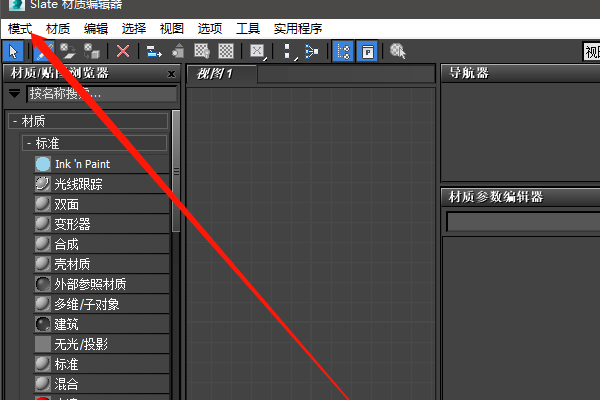Click Lay Out Children icon

point(311,51)
